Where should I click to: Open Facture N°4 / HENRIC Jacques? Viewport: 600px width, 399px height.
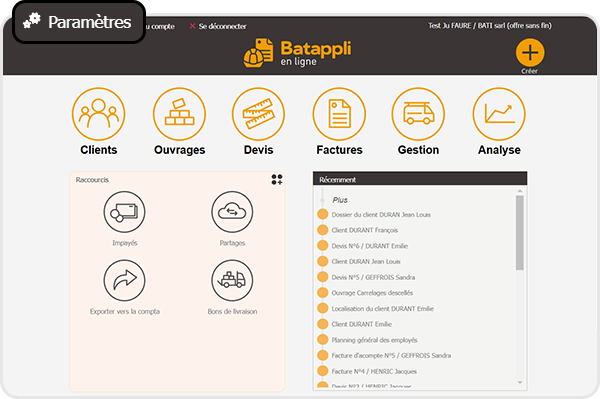click(x=374, y=371)
